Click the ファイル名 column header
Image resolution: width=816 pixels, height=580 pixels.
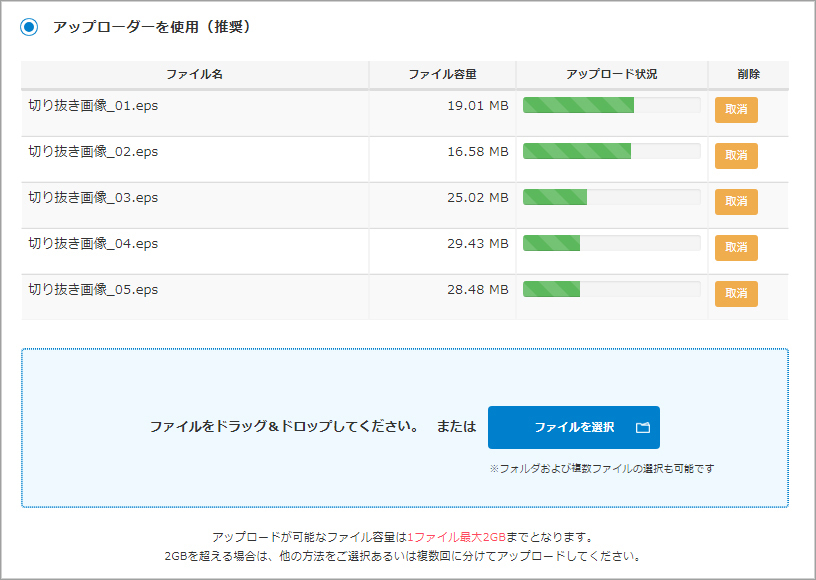coord(195,75)
